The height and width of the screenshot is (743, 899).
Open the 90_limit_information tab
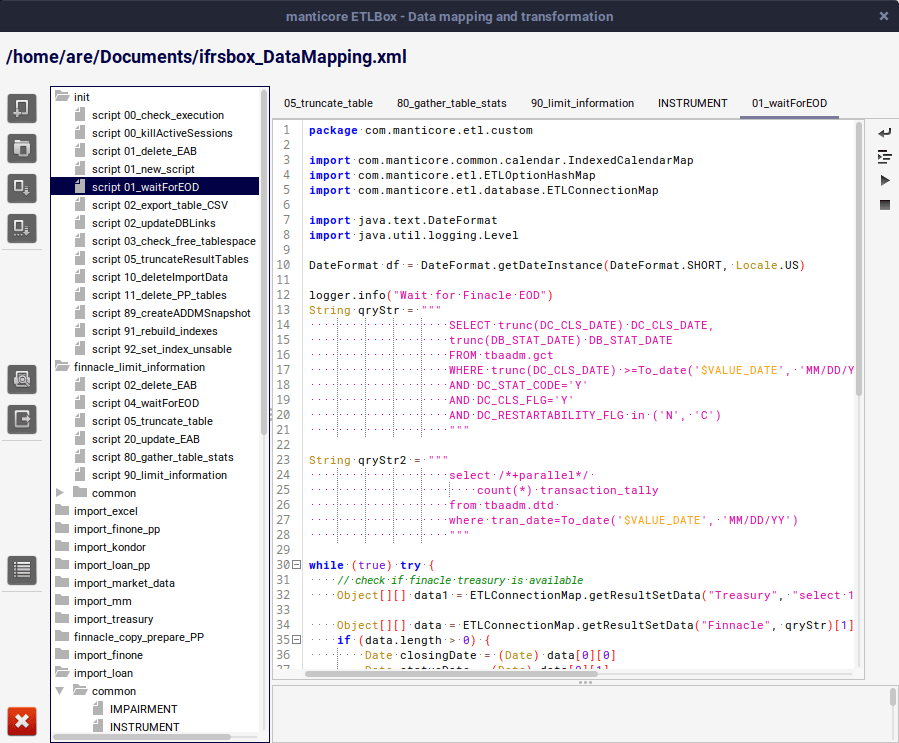[582, 103]
